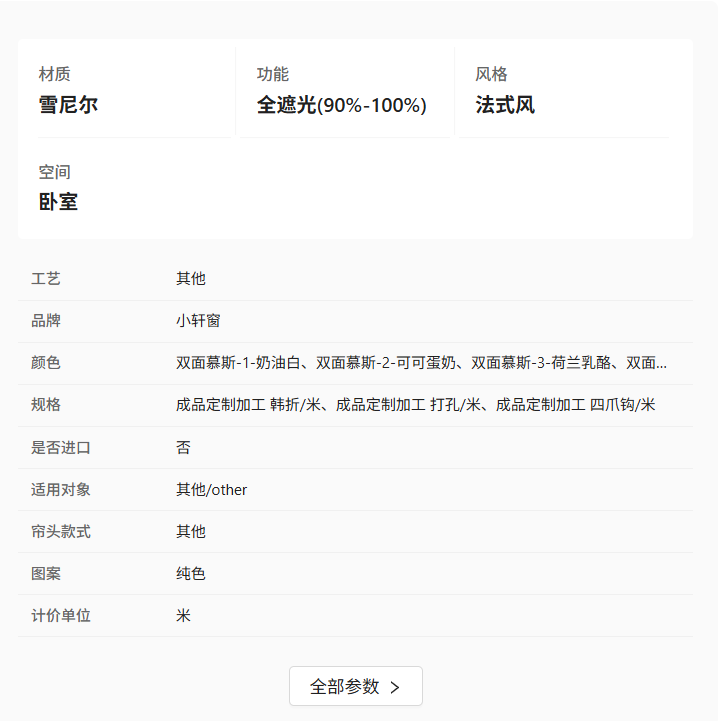
Task: Expand the truncated 颜色 value list
Action: click(x=421, y=363)
